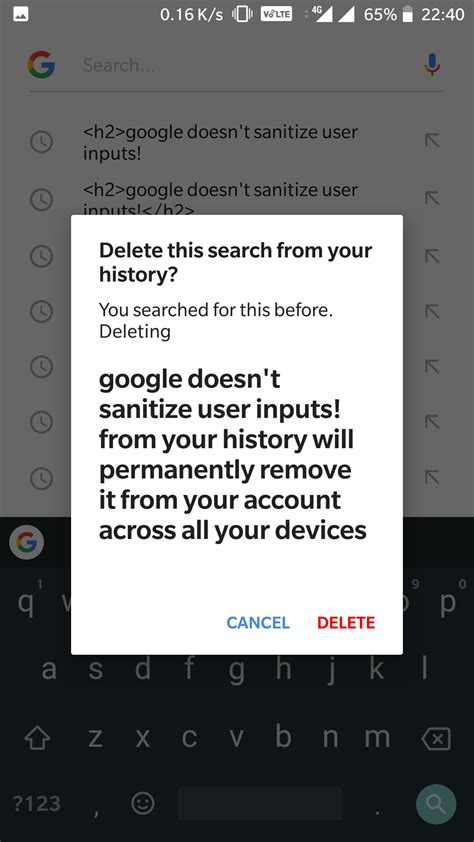This screenshot has width=474, height=842.
Task: Tap the keyboard space bar
Action: tap(260, 804)
